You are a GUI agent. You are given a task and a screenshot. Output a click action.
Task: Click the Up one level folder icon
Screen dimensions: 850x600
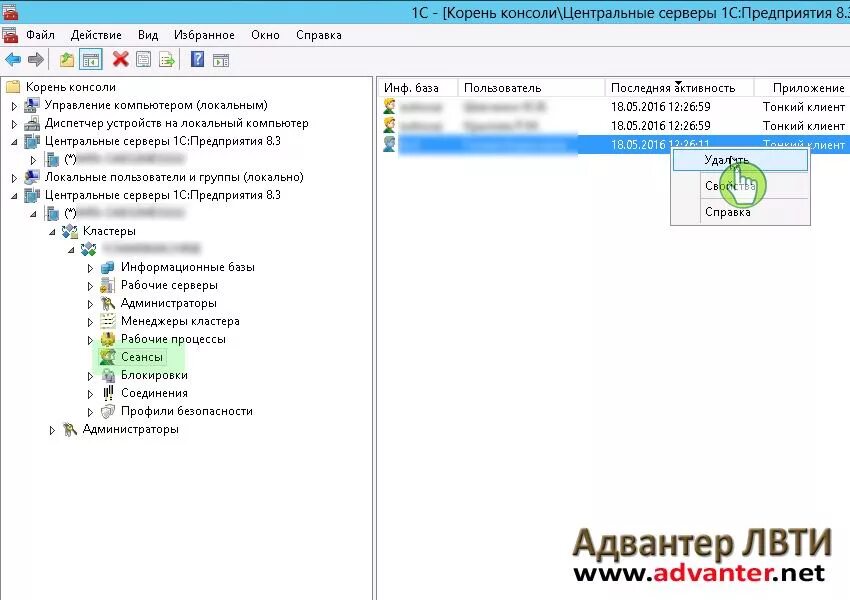point(67,60)
